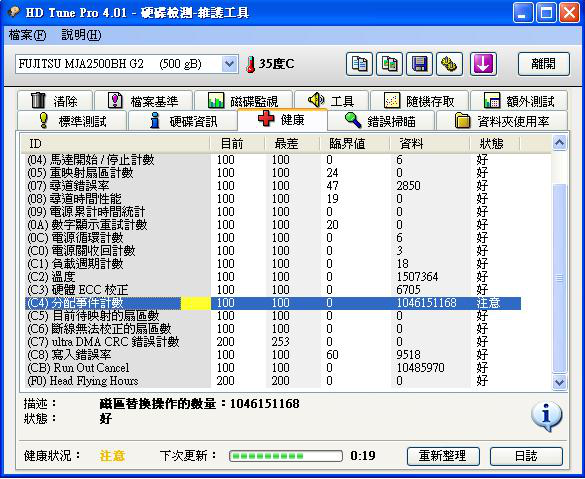The width and height of the screenshot is (585, 479).
Task: Click the purple down-arrow minimize-to-tray icon
Action: click(483, 64)
